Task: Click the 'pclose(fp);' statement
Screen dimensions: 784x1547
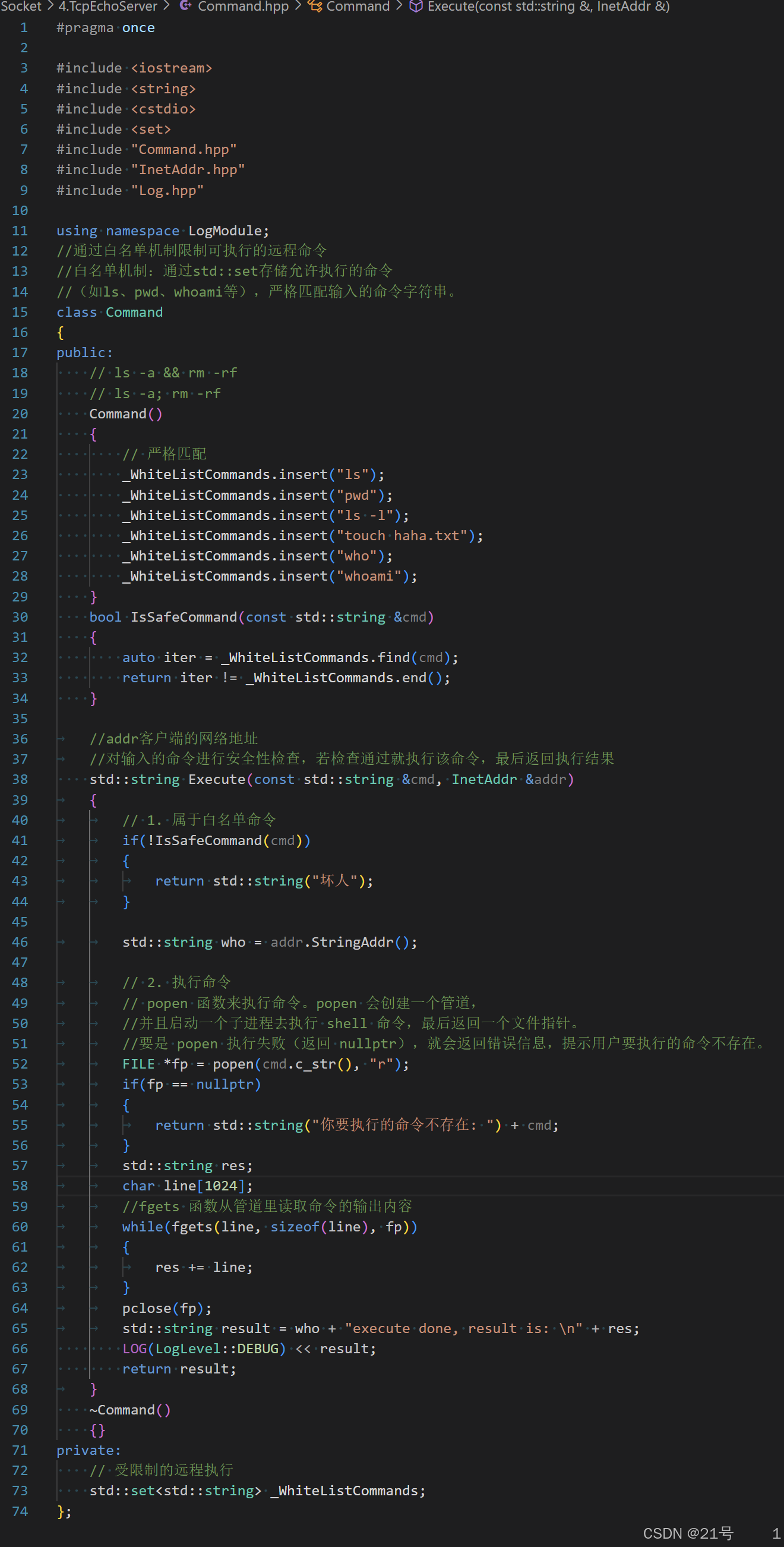Action: pyautogui.click(x=167, y=1308)
